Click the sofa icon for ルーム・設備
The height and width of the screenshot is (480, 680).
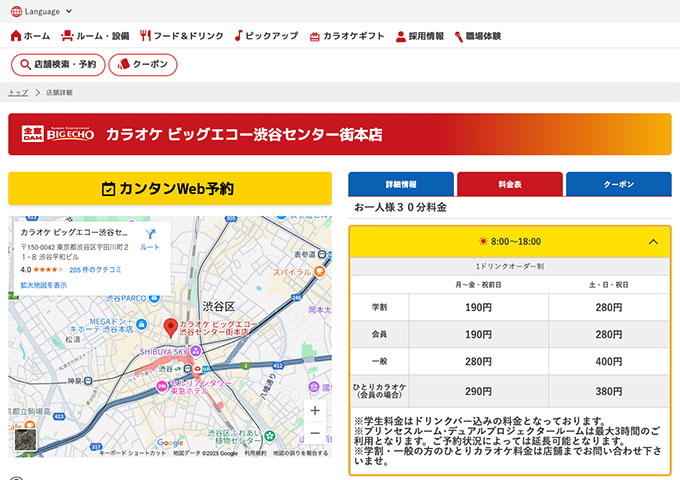tap(67, 36)
